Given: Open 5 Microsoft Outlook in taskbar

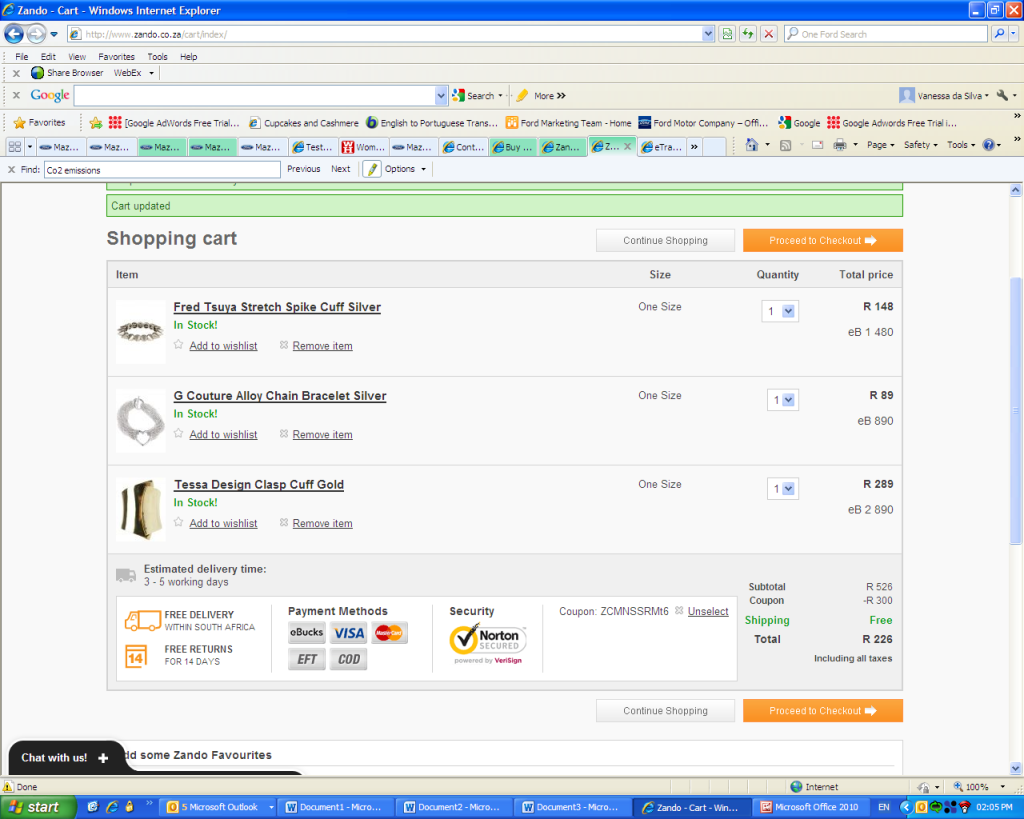Looking at the screenshot, I should (x=219, y=807).
